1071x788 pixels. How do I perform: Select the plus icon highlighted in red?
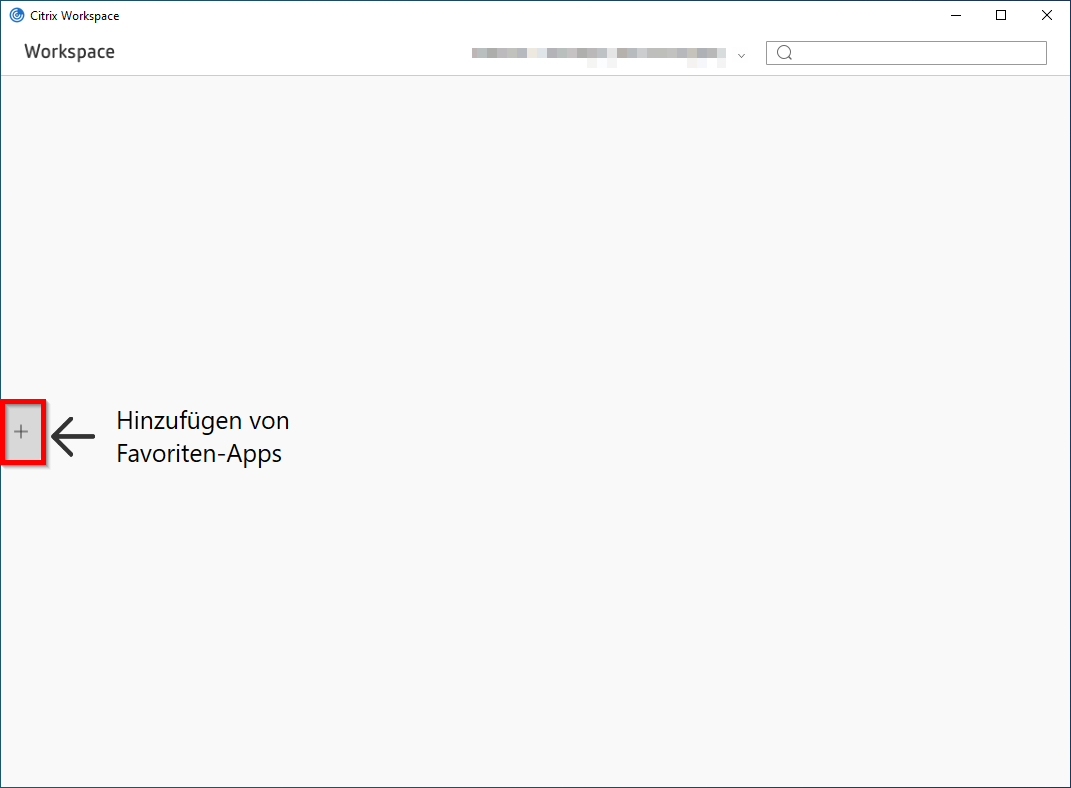click(22, 431)
